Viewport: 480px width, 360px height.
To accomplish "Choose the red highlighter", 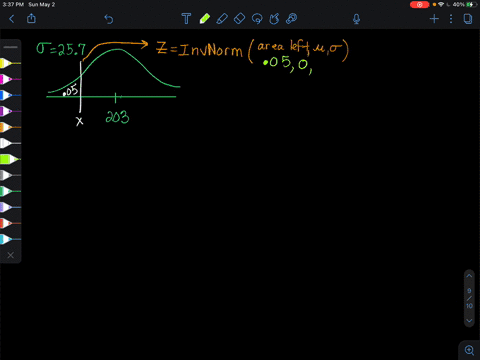I will tap(10, 223).
